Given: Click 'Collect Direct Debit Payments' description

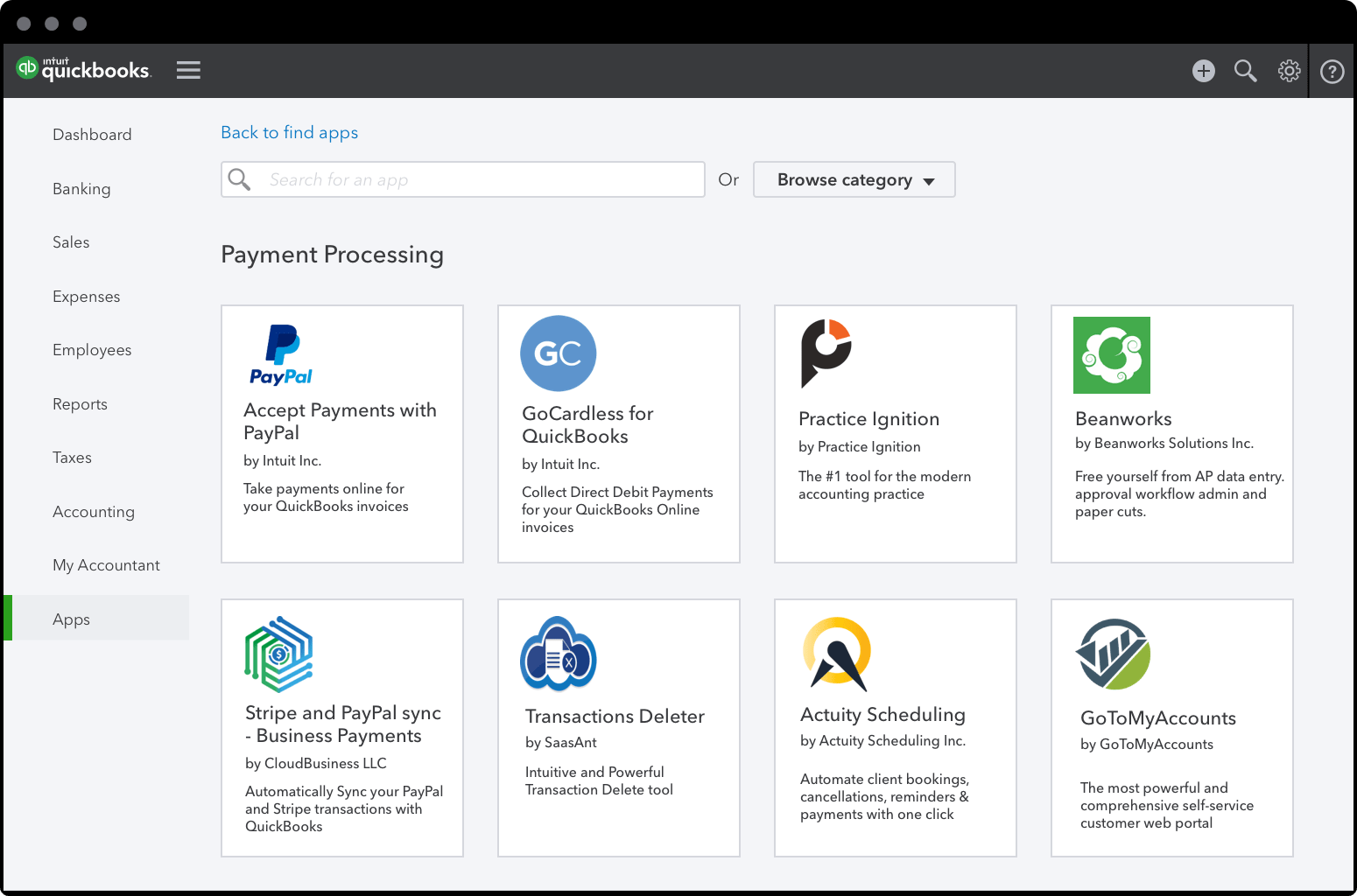Looking at the screenshot, I should pos(617,510).
